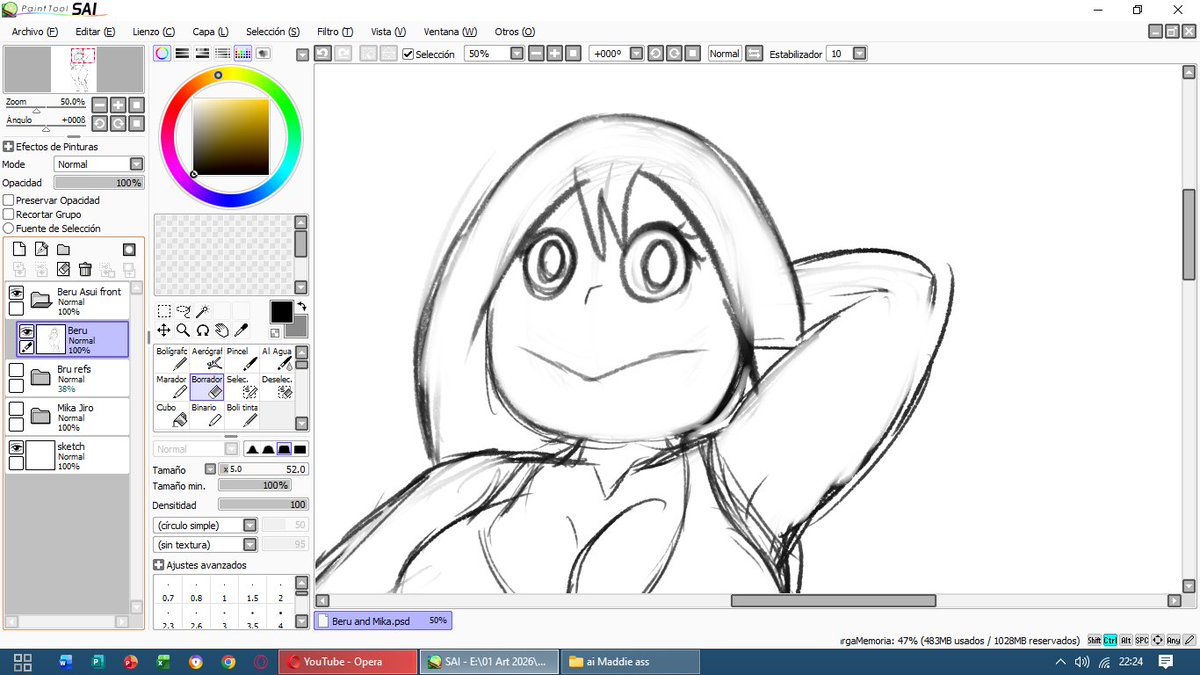Screen dimensions: 1200x675
Task: Create a new linework layer
Action: 41,249
